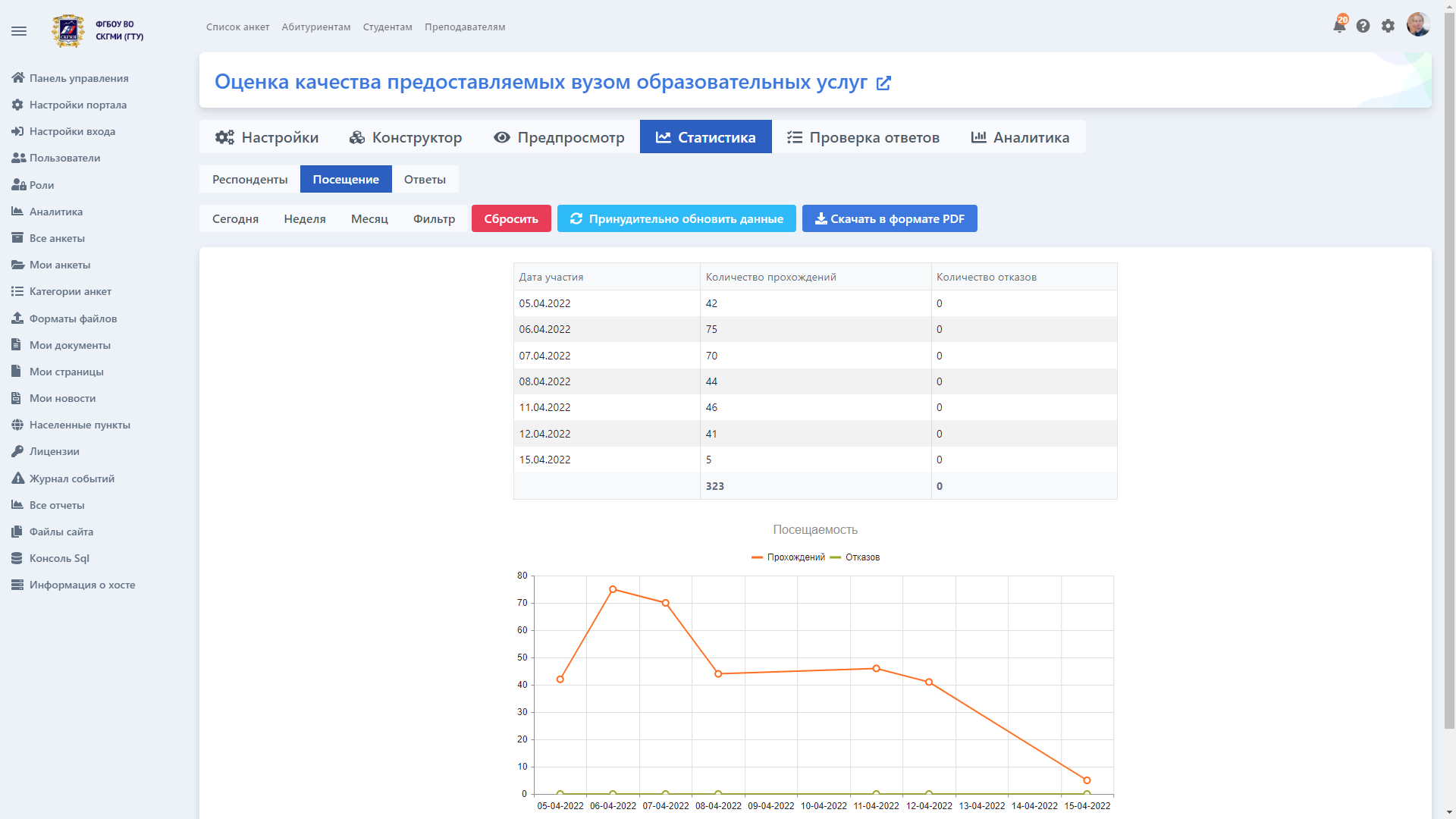Open the top-right settings gear icon
This screenshot has width=1456, height=819.
point(1388,26)
